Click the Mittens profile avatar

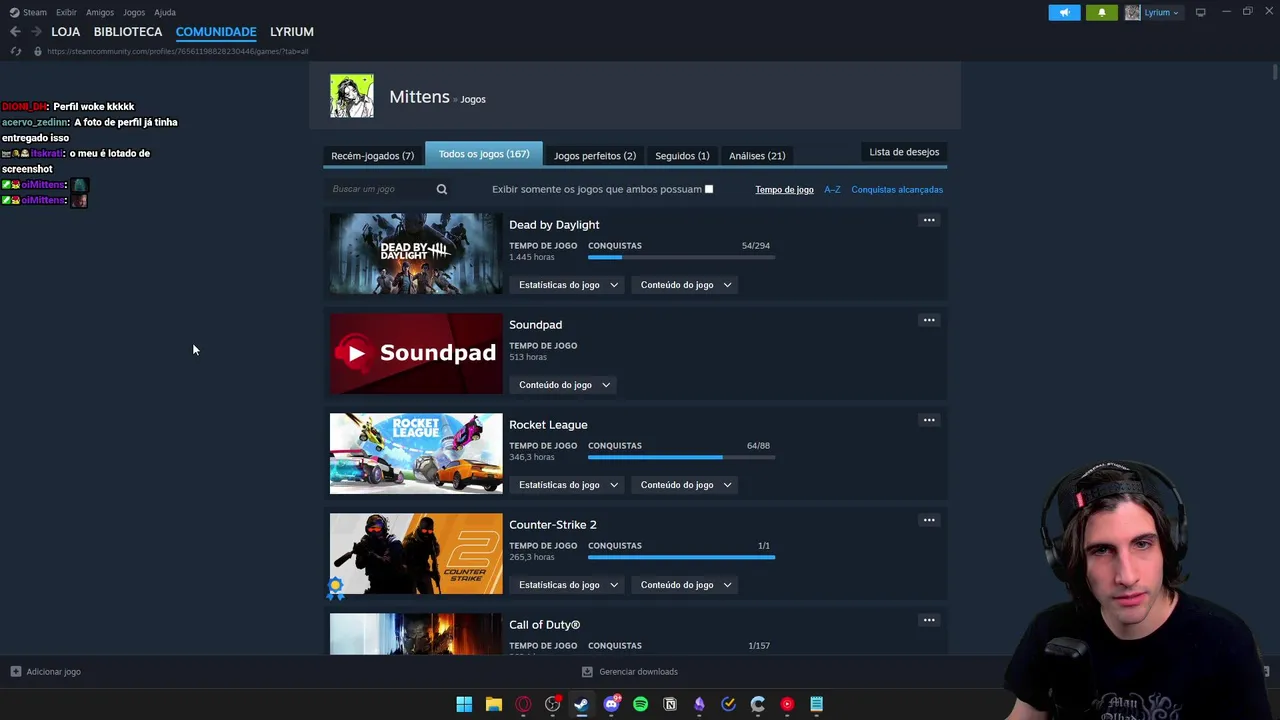click(352, 96)
